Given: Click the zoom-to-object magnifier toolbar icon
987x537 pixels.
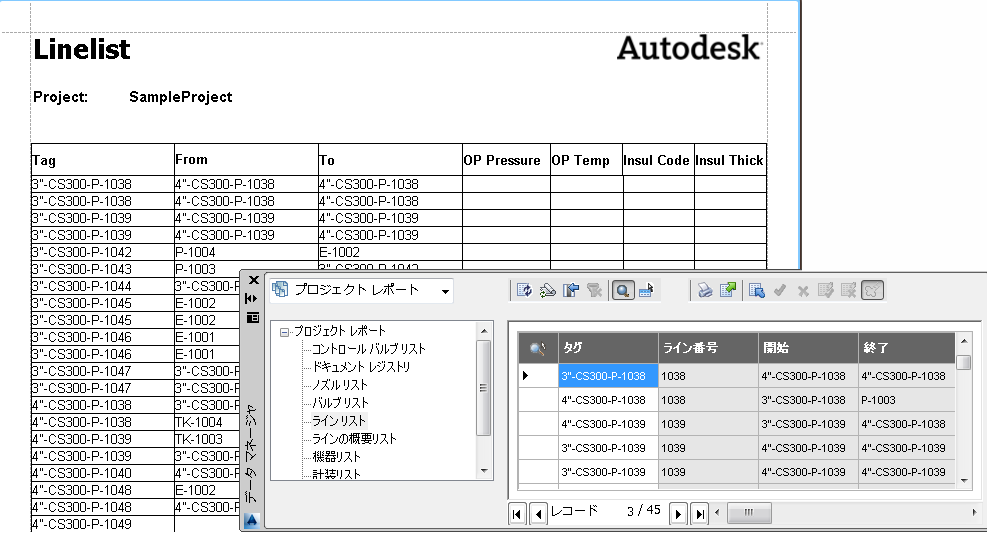Looking at the screenshot, I should click(622, 291).
